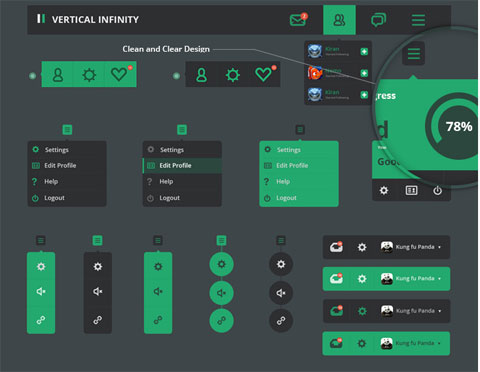This screenshot has width=480, height=372.
Task: Click link icon in dark rectangular vertical bar
Action: pyautogui.click(x=98, y=320)
